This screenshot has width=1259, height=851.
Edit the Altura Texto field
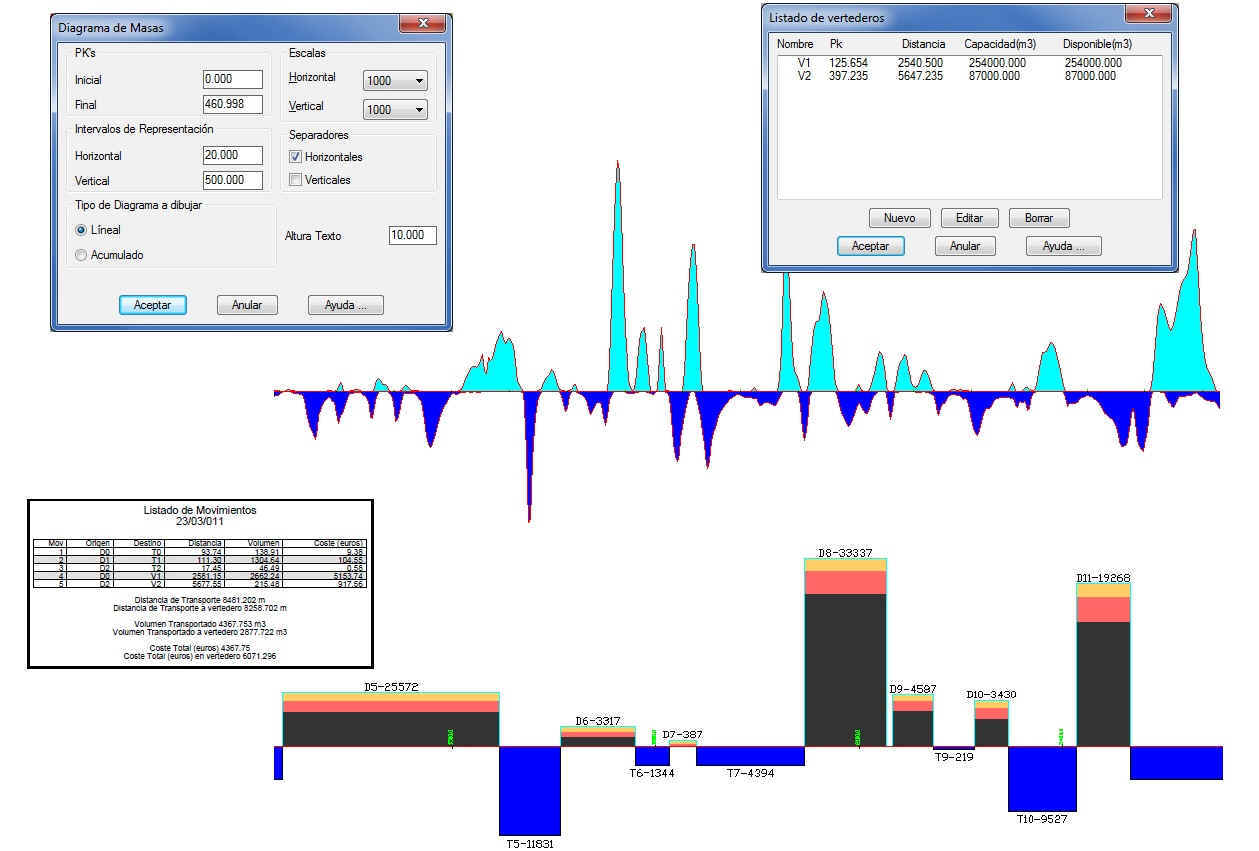coord(412,236)
